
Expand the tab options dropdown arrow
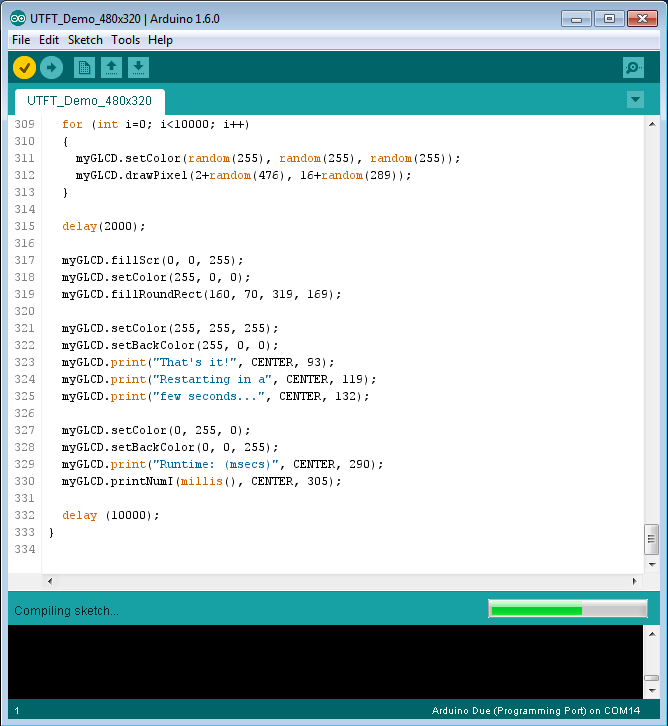click(x=635, y=100)
